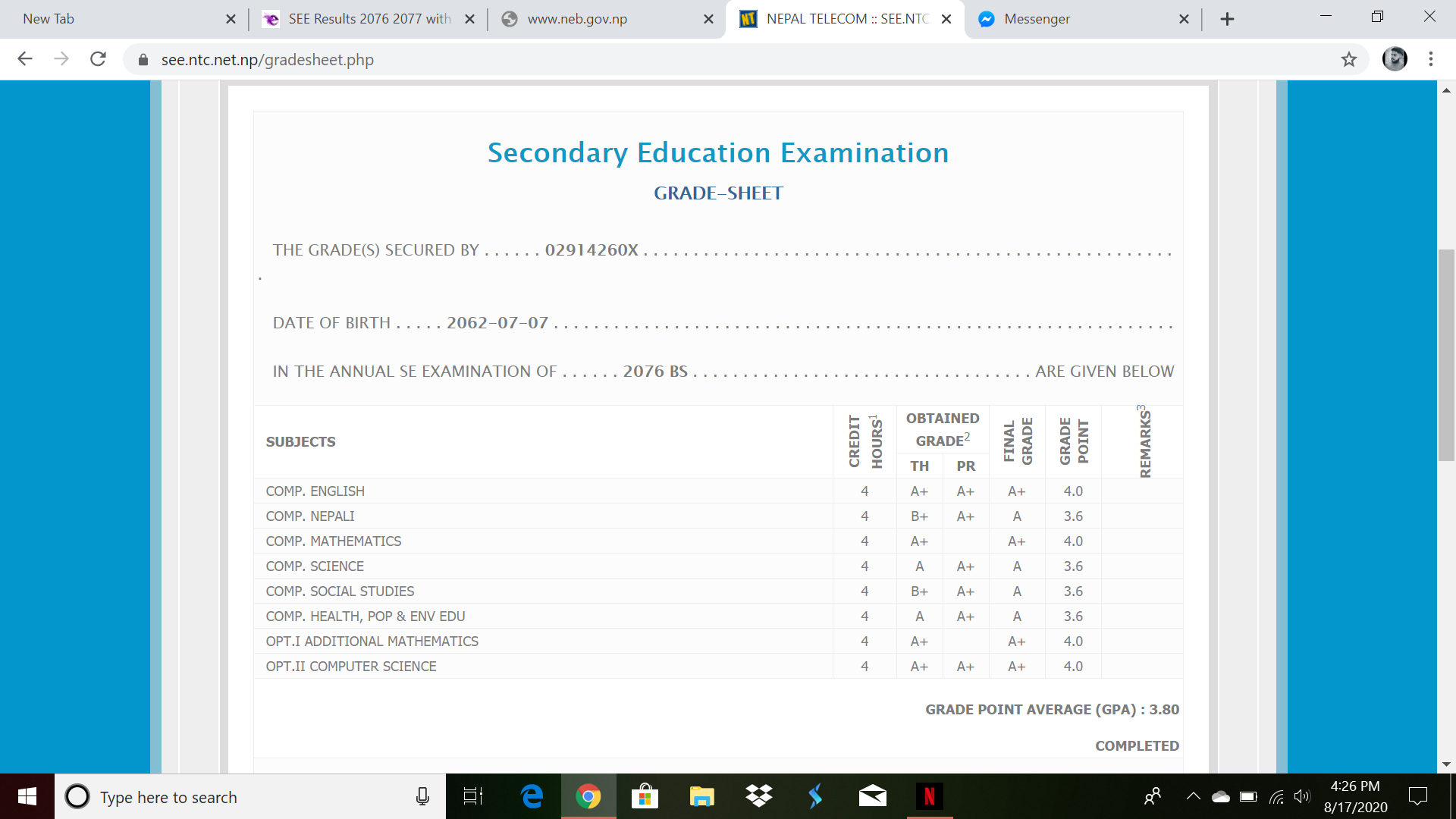Click the volume speaker icon
1456x819 pixels.
[x=1302, y=796]
